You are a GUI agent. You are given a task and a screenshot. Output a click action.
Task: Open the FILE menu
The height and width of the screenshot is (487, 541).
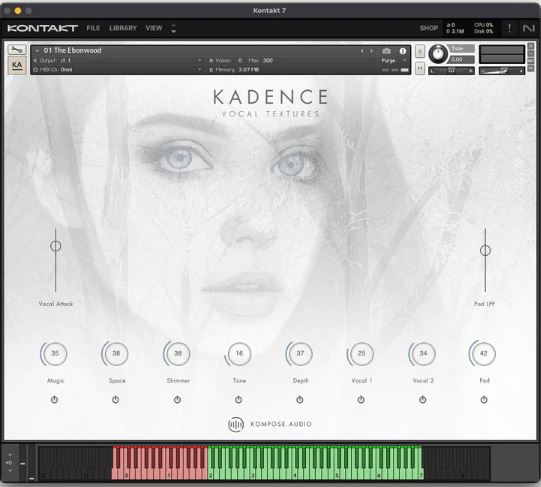click(x=93, y=28)
